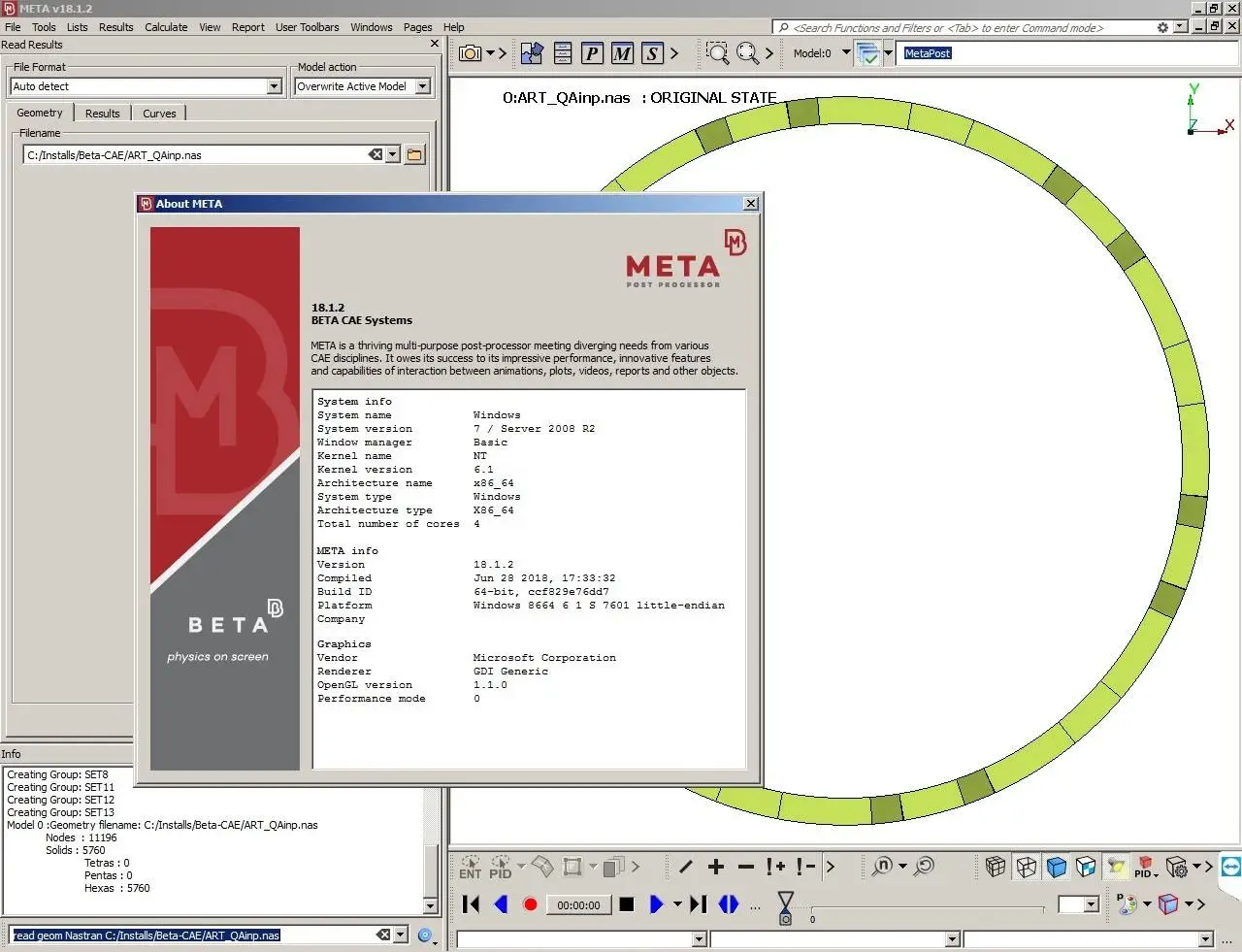The width and height of the screenshot is (1242, 952).
Task: Clear the Filename field with the X icon
Action: pyautogui.click(x=376, y=154)
